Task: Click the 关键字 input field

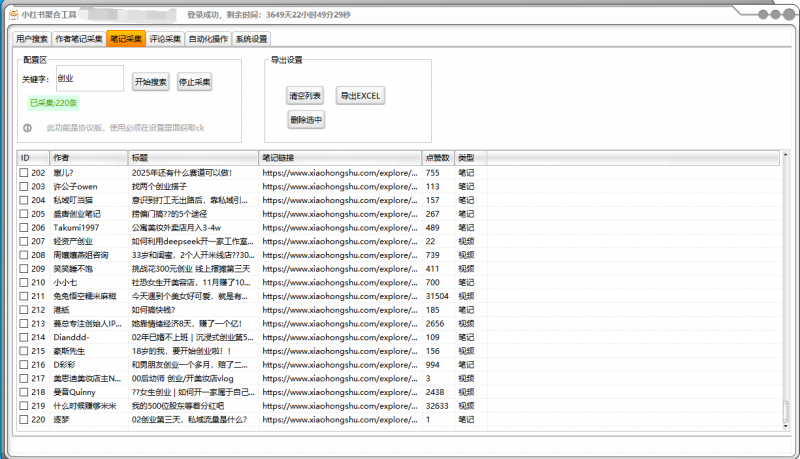Action: (x=90, y=79)
